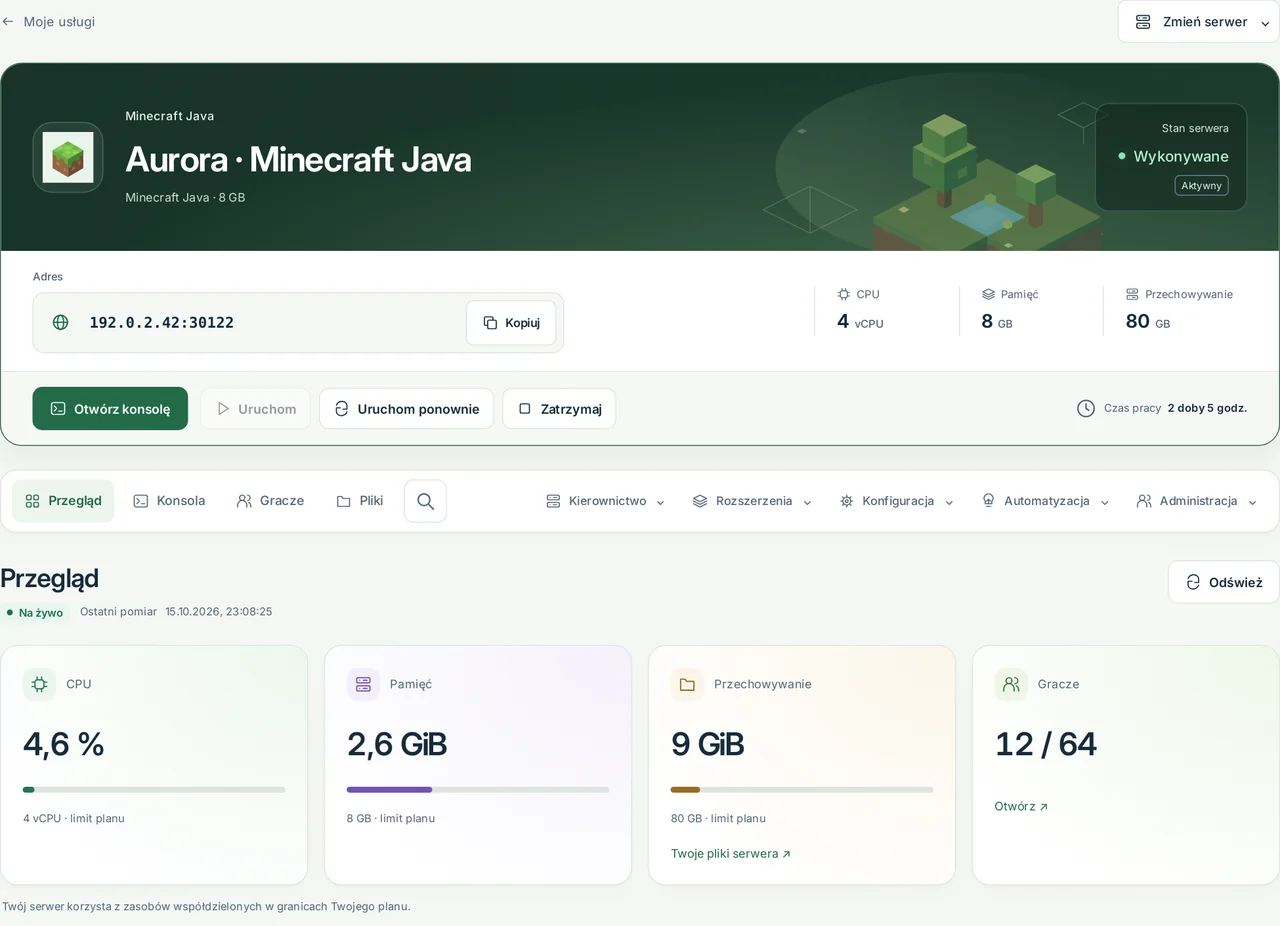Expand the Kierownictwo menu

click(x=605, y=501)
